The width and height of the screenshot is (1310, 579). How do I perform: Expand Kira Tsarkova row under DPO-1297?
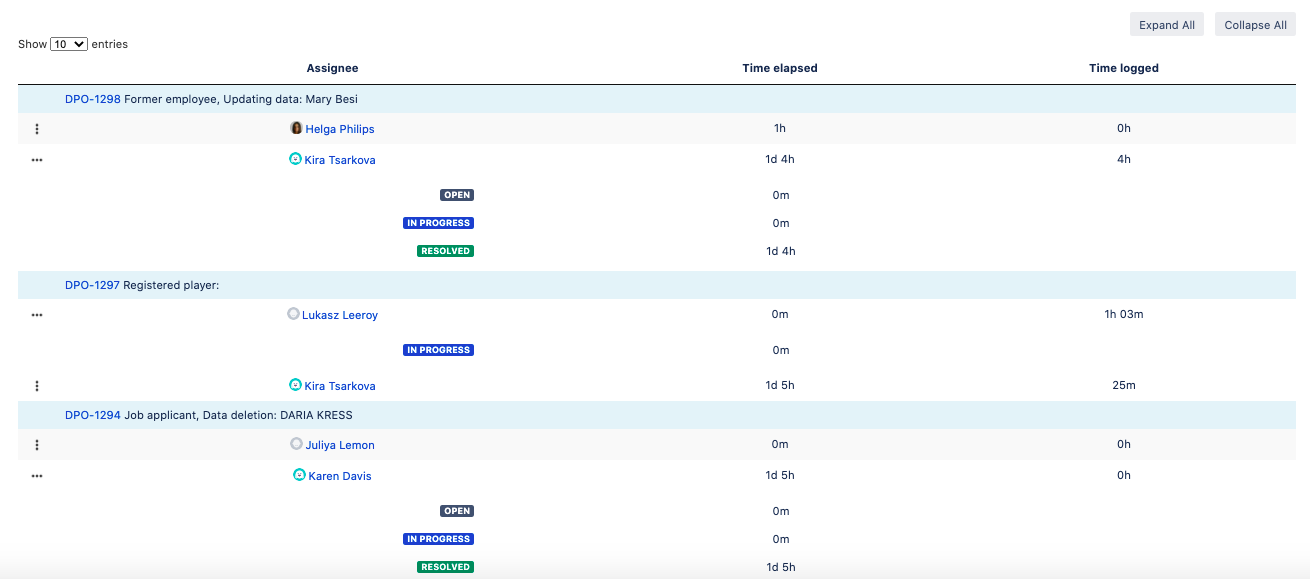pyautogui.click(x=37, y=386)
